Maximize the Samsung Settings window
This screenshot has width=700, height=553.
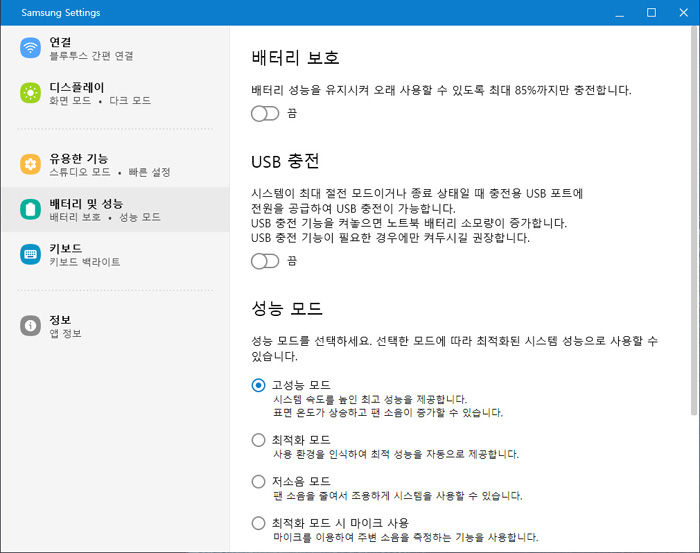[x=651, y=12]
